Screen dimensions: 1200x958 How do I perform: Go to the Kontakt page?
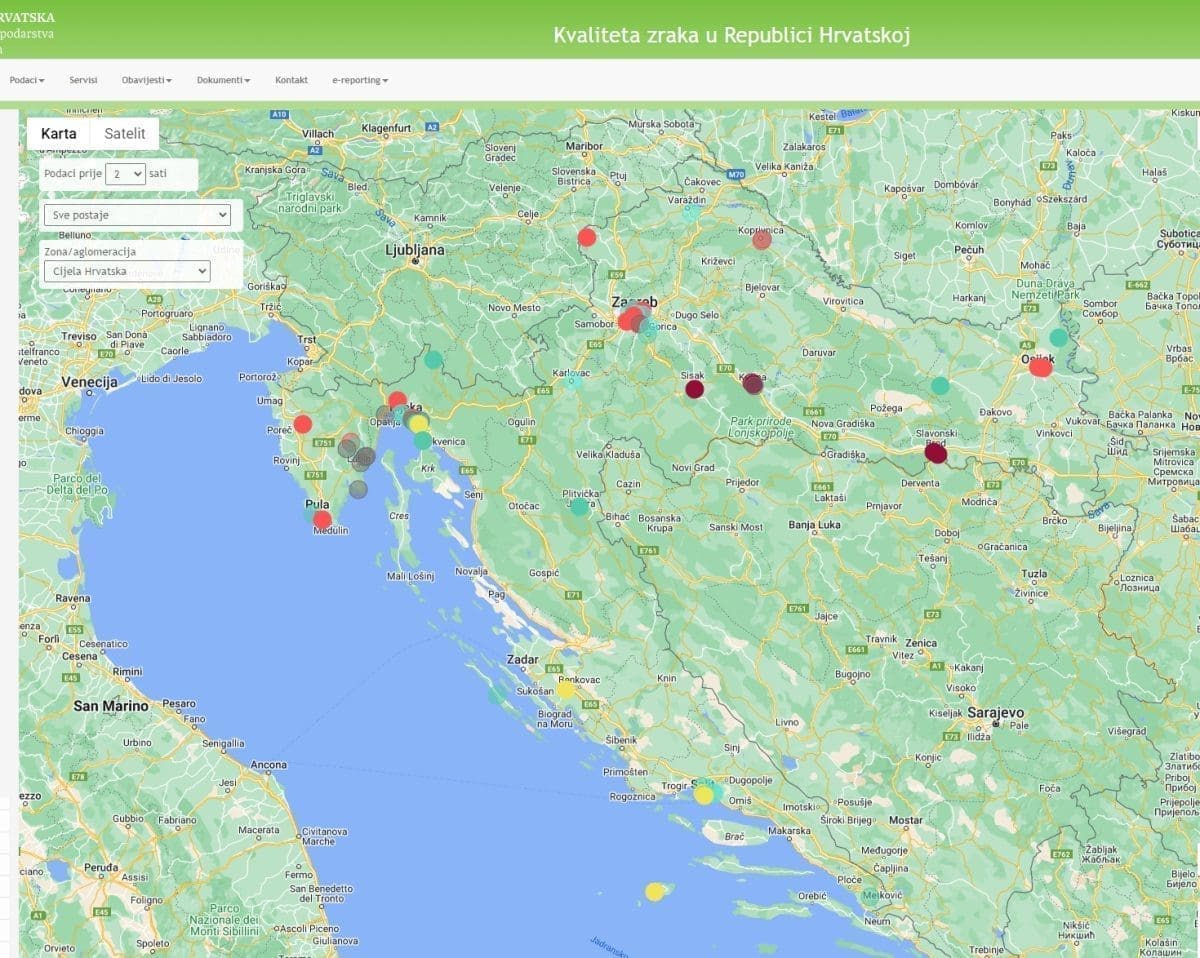click(x=291, y=80)
